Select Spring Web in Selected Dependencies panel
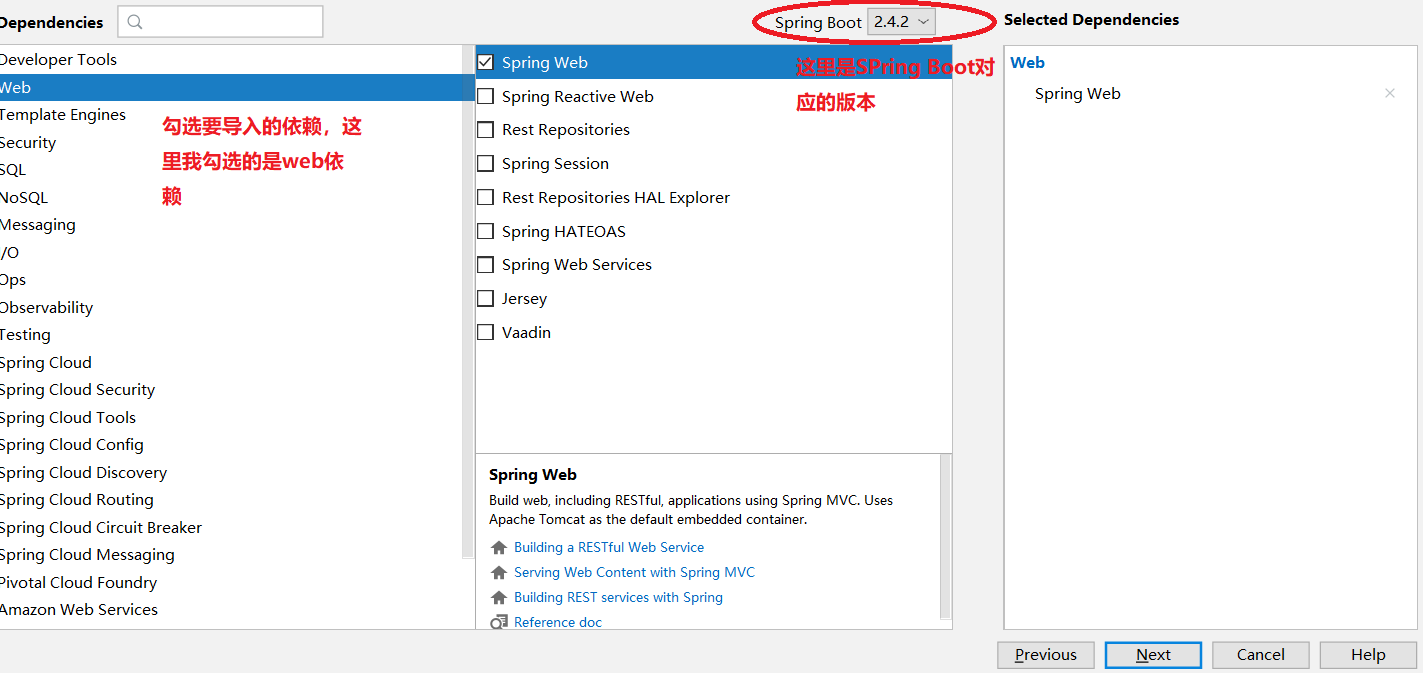1423x673 pixels. point(1078,94)
